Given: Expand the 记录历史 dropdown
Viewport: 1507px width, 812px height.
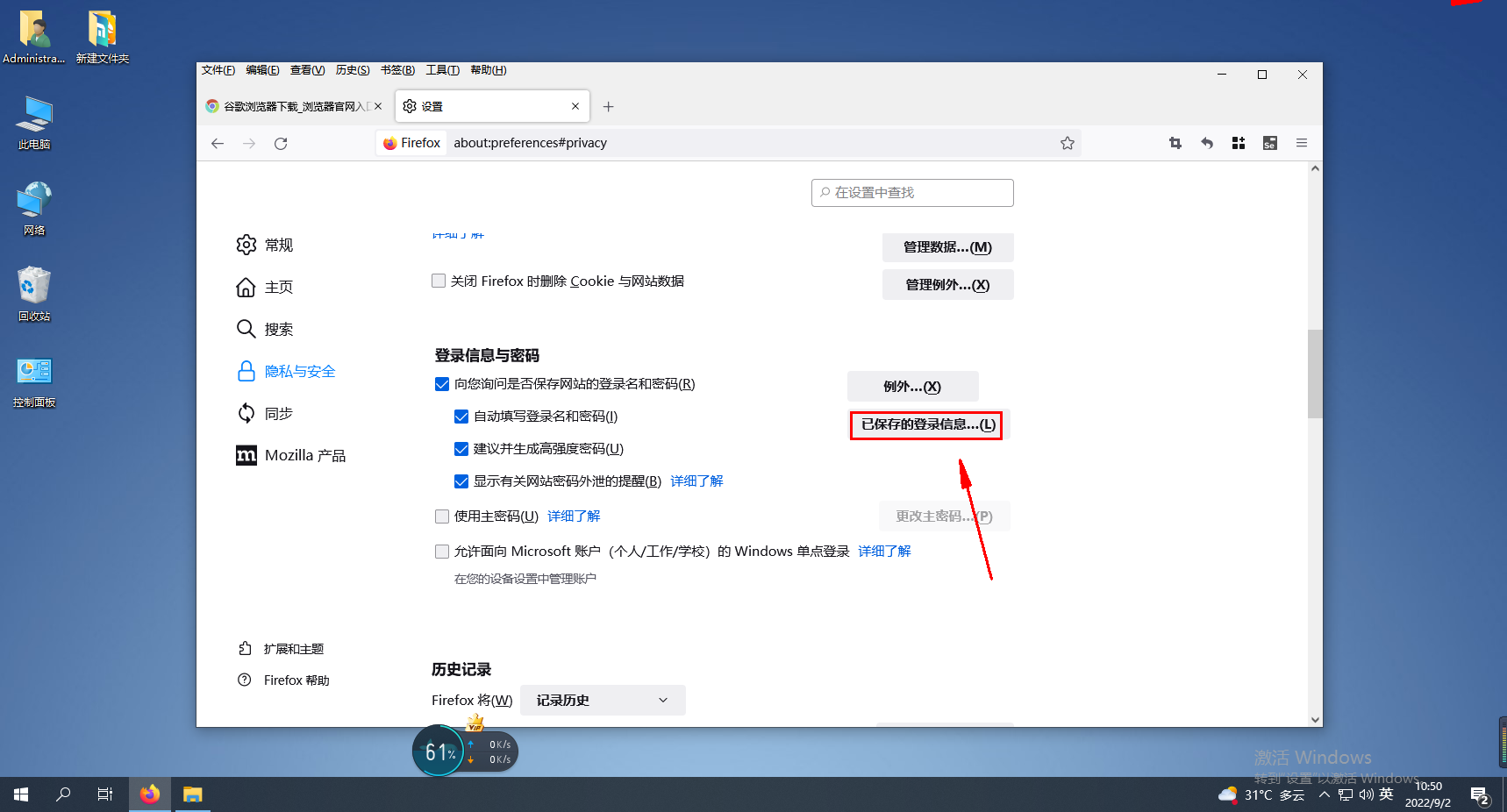Looking at the screenshot, I should click(603, 701).
